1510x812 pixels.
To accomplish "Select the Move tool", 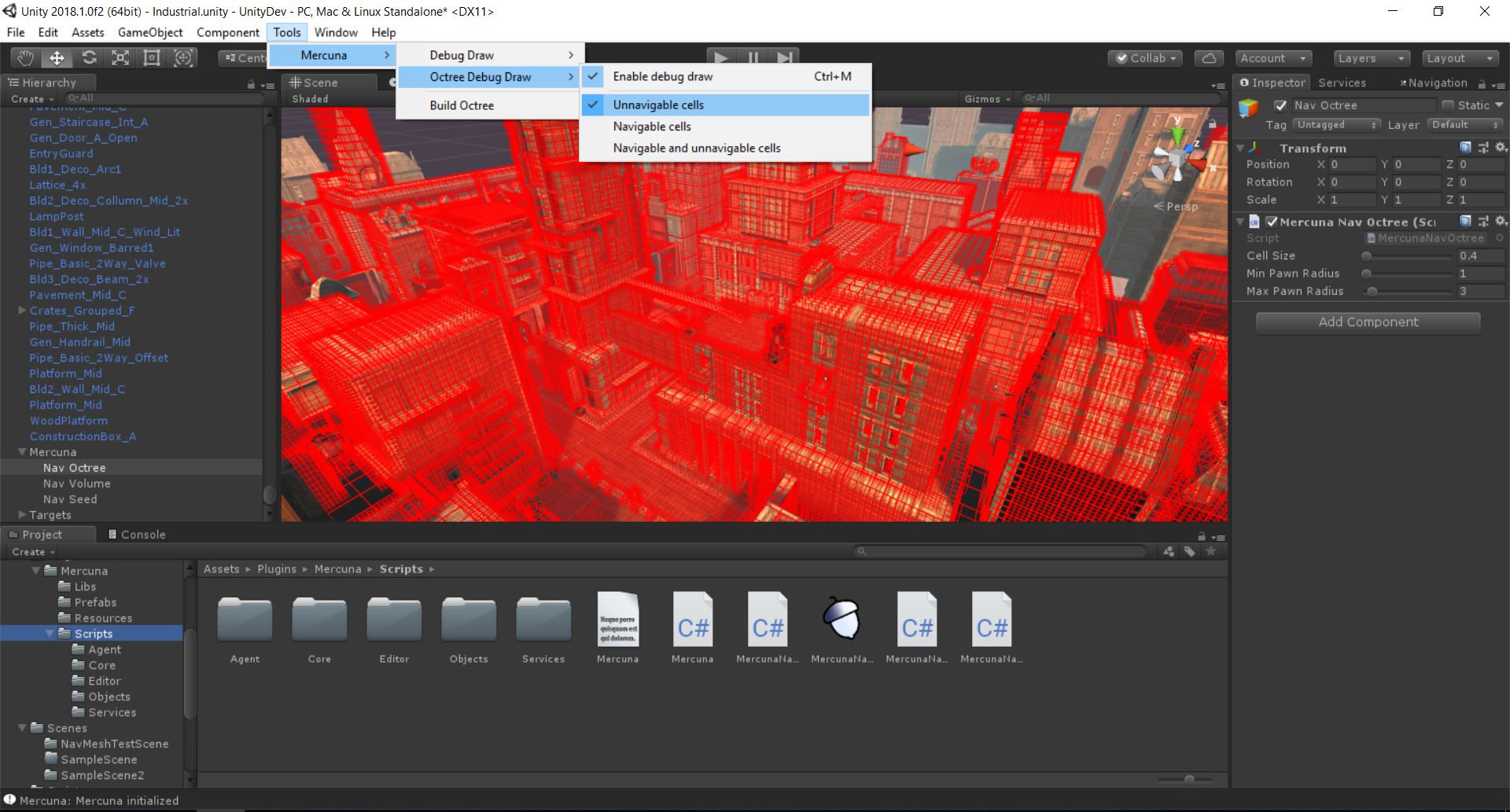I will point(57,58).
